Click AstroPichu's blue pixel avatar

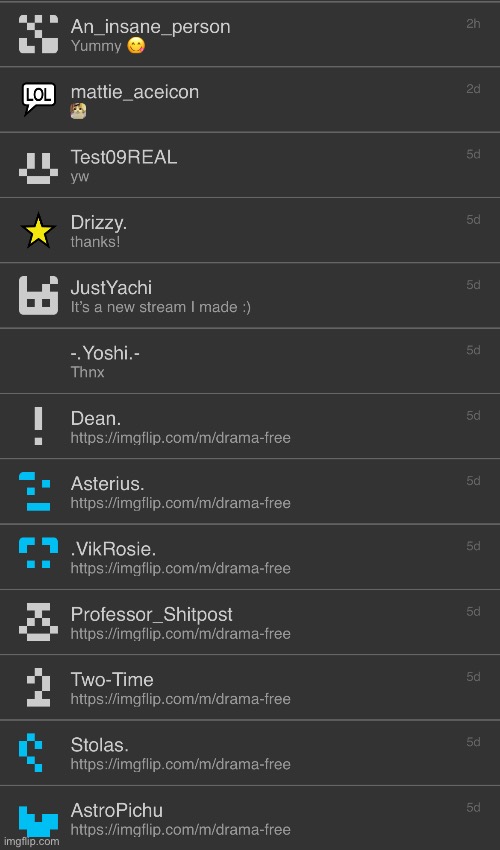pyautogui.click(x=39, y=821)
